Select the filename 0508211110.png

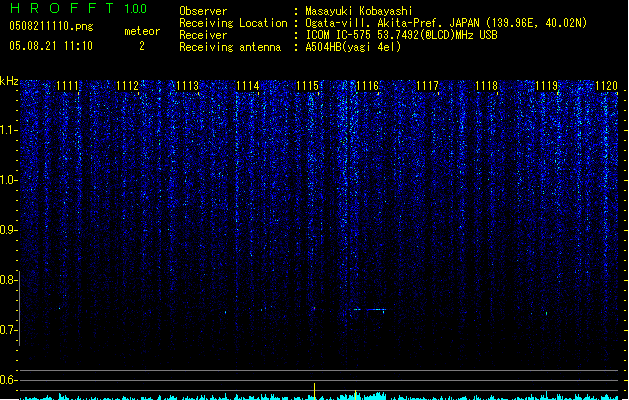(x=51, y=26)
